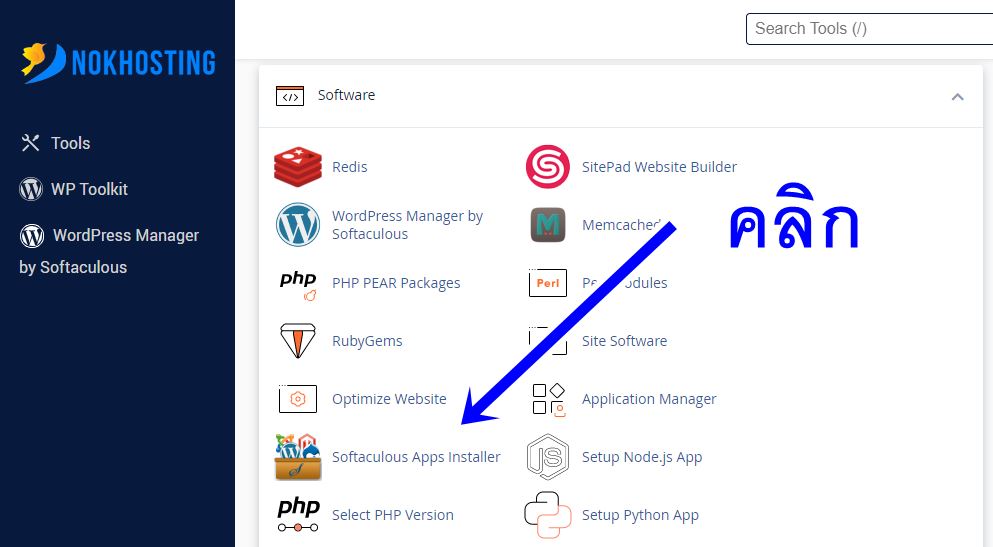The width and height of the screenshot is (993, 547).
Task: Open the Setup Node.js App link
Action: (x=642, y=457)
